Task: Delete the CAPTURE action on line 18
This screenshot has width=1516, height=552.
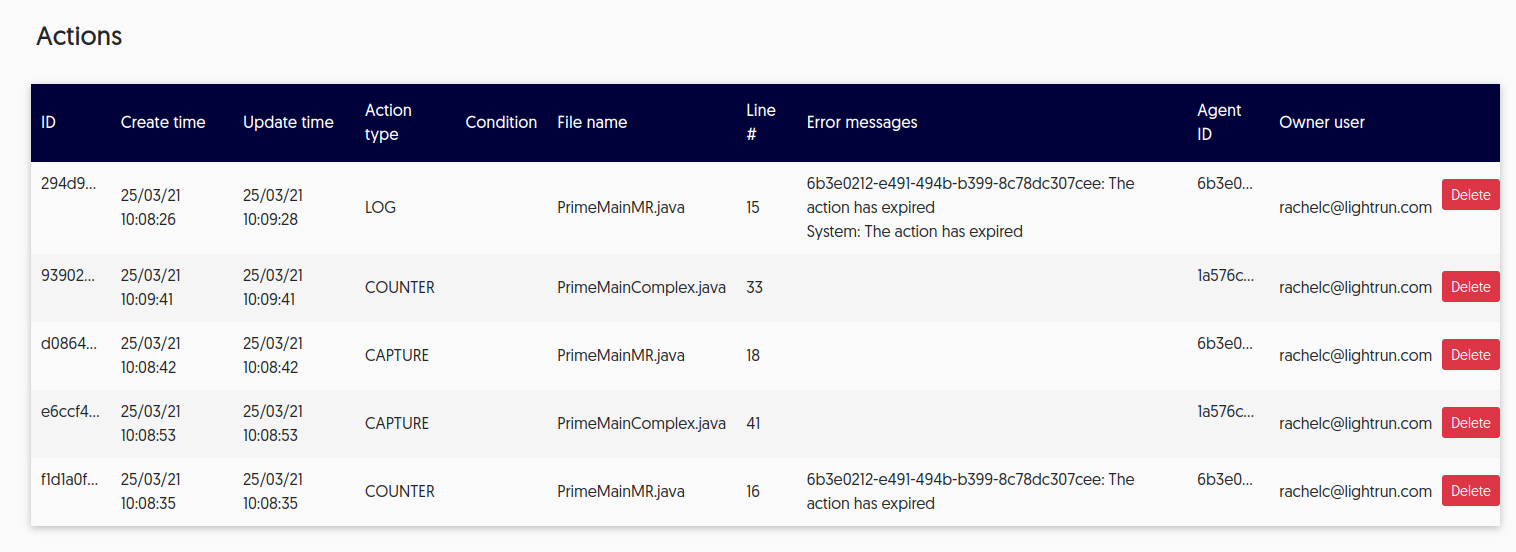Action: (x=1470, y=355)
